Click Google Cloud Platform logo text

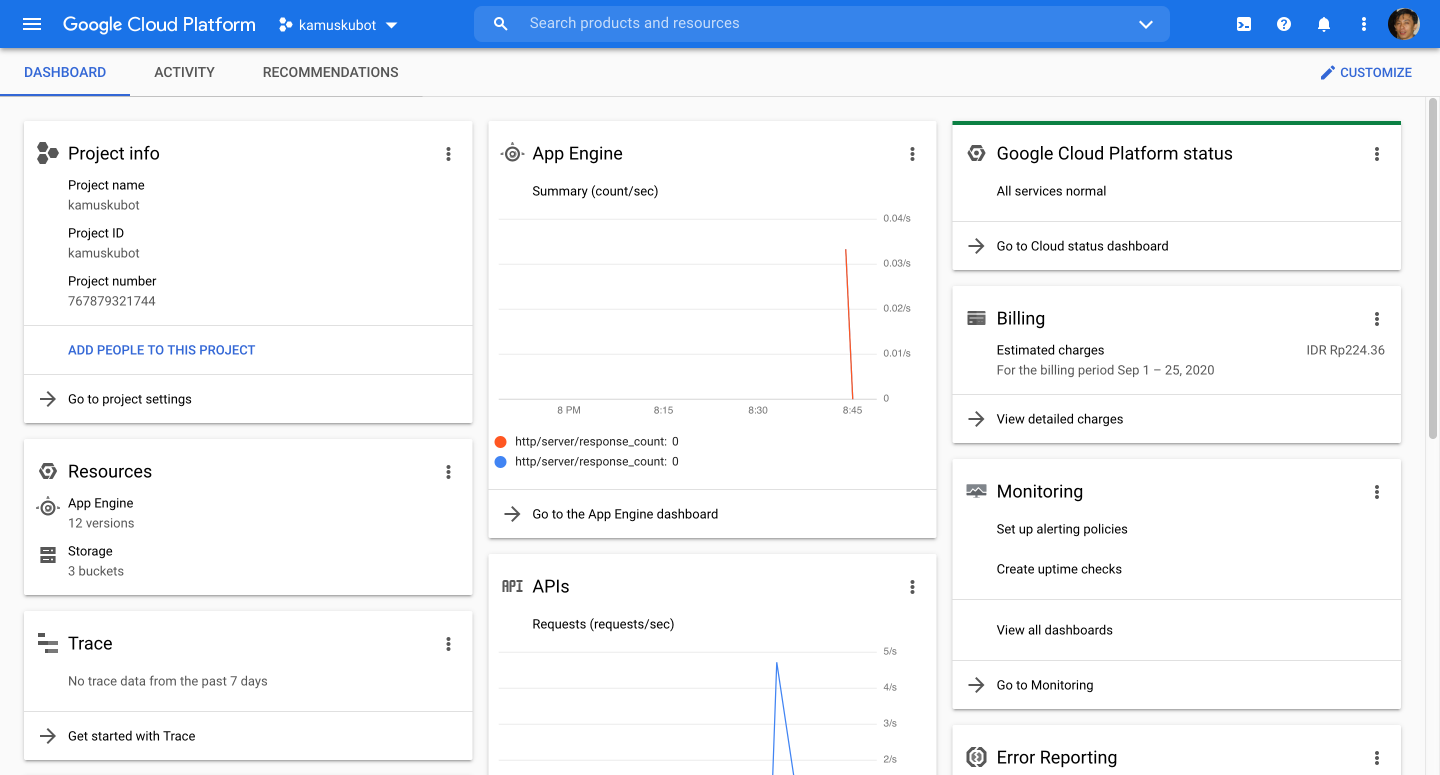pos(159,24)
